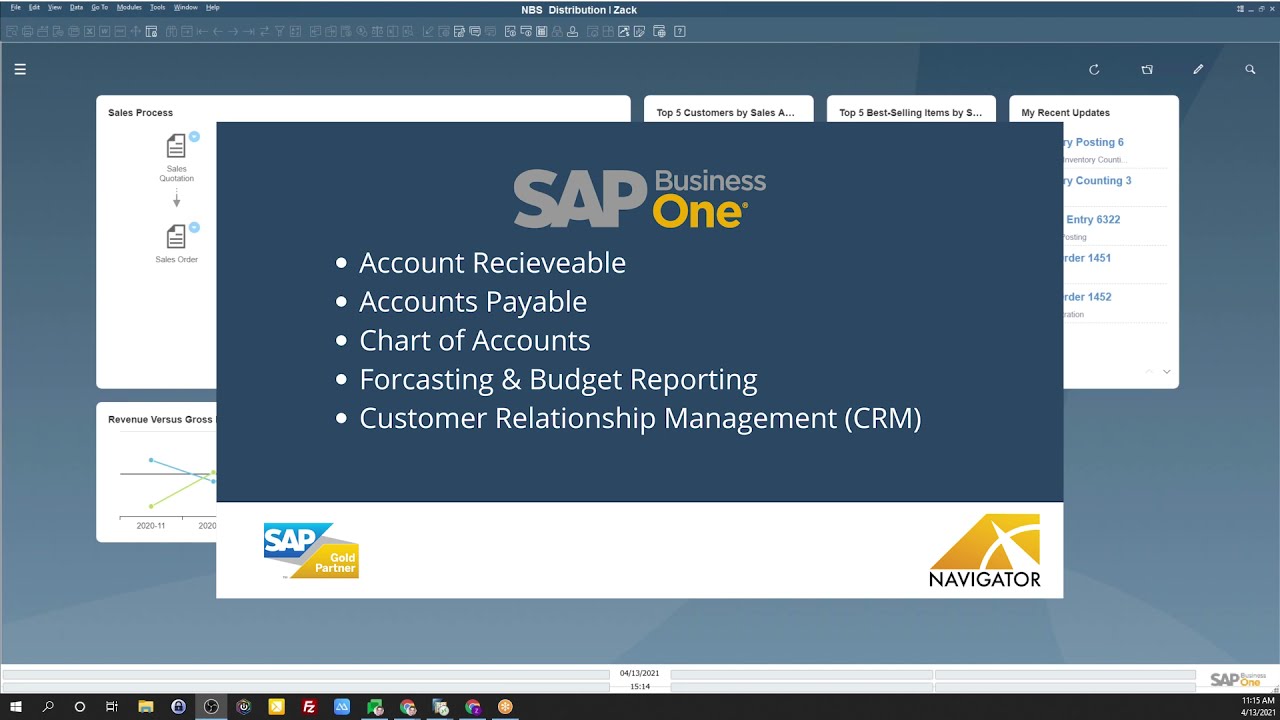Click the icon between refresh and pencil
This screenshot has height=720, width=1280.
click(1147, 70)
